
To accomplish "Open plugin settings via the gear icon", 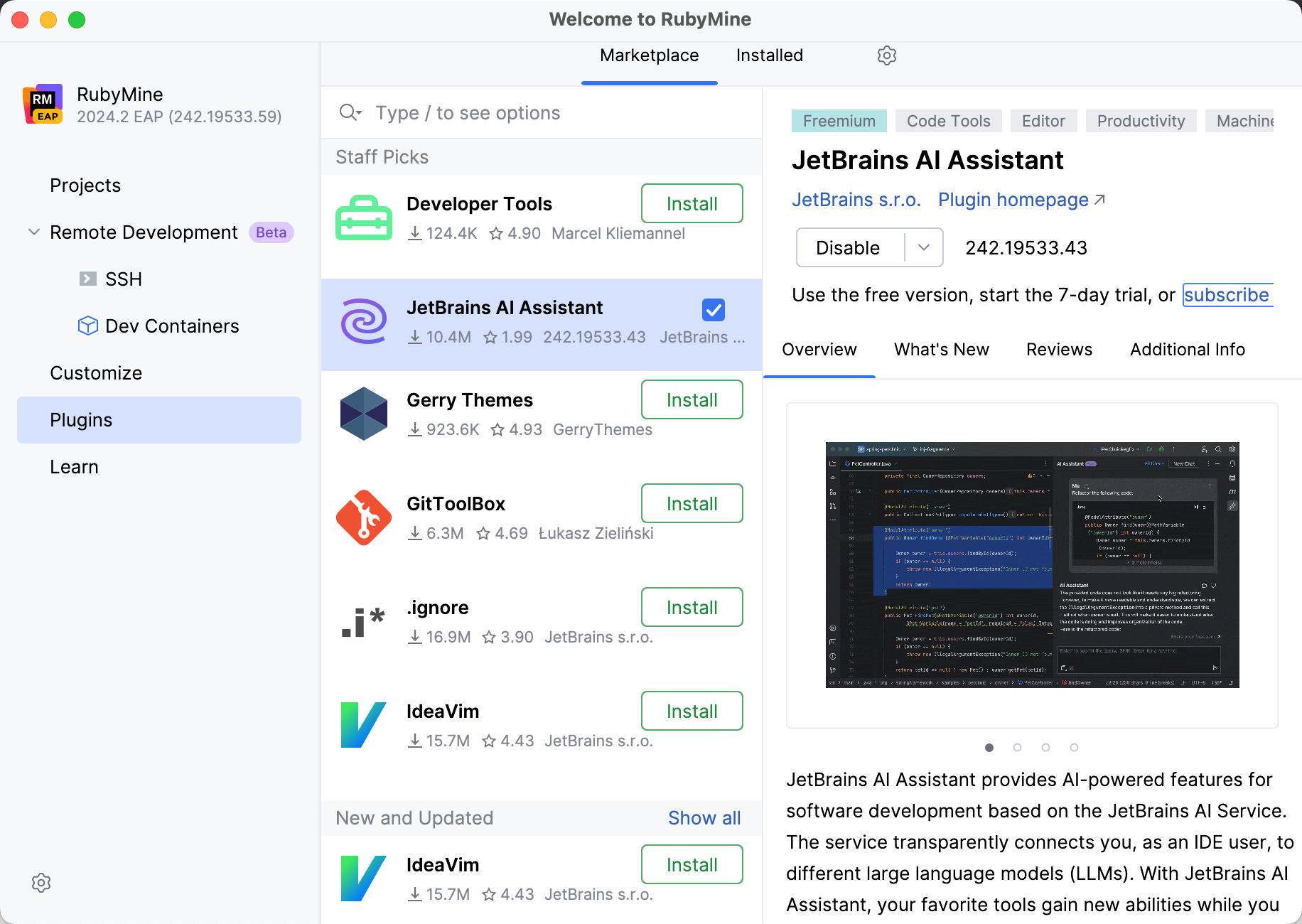I will (886, 55).
